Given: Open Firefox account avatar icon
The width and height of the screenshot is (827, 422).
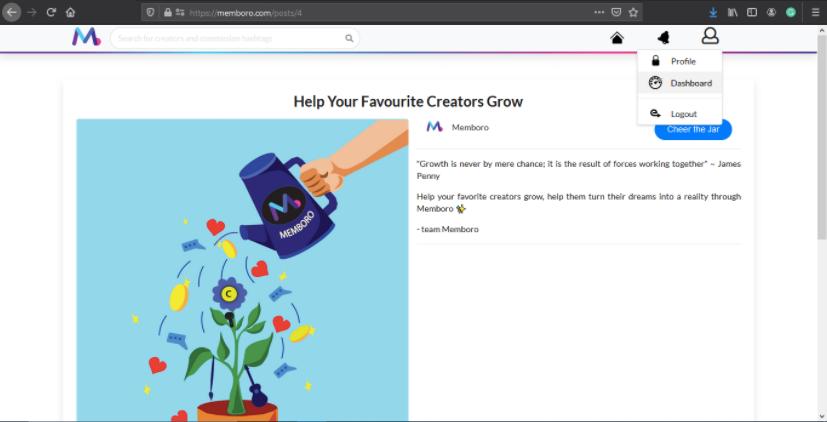Looking at the screenshot, I should pos(772,12).
